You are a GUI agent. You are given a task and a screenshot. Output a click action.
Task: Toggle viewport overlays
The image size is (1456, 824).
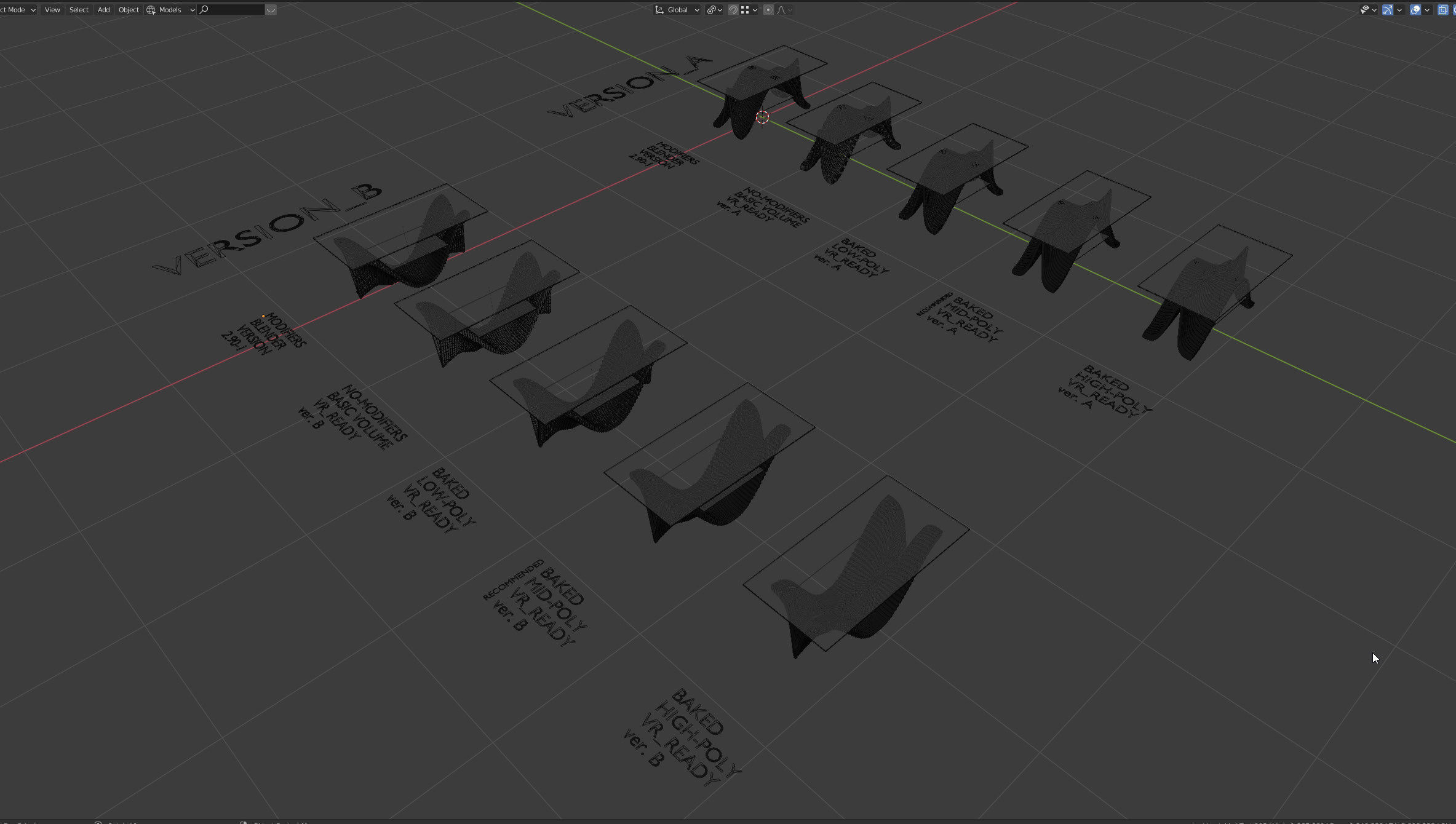1415,10
